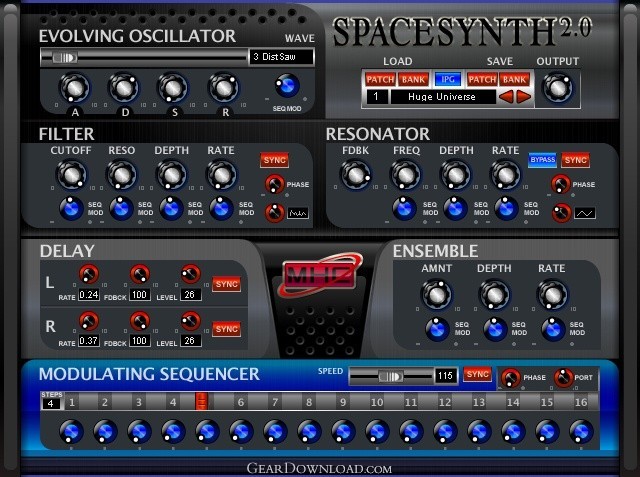Click the Delay L RATE red knob
Image resolution: width=640 pixels, height=477 pixels.
click(x=89, y=274)
